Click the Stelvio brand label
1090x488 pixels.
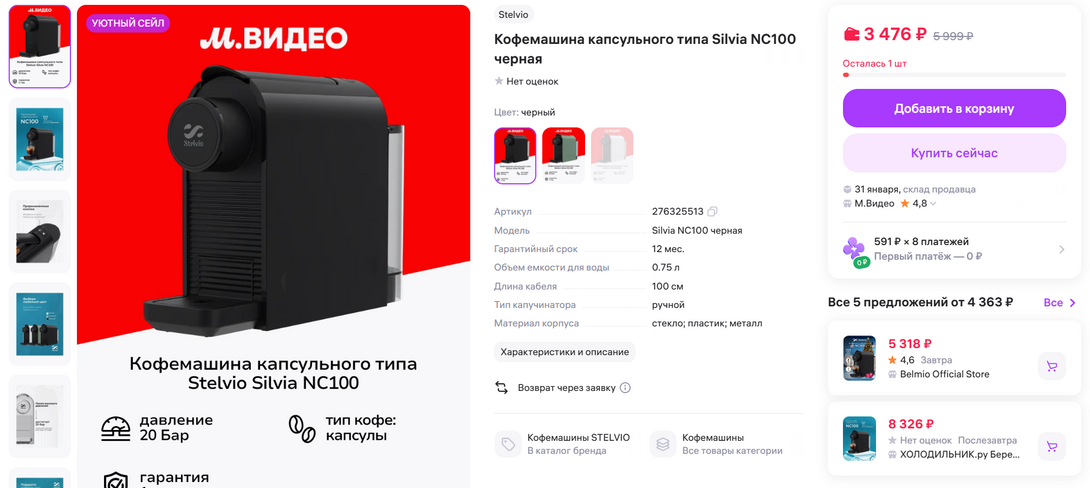point(514,14)
